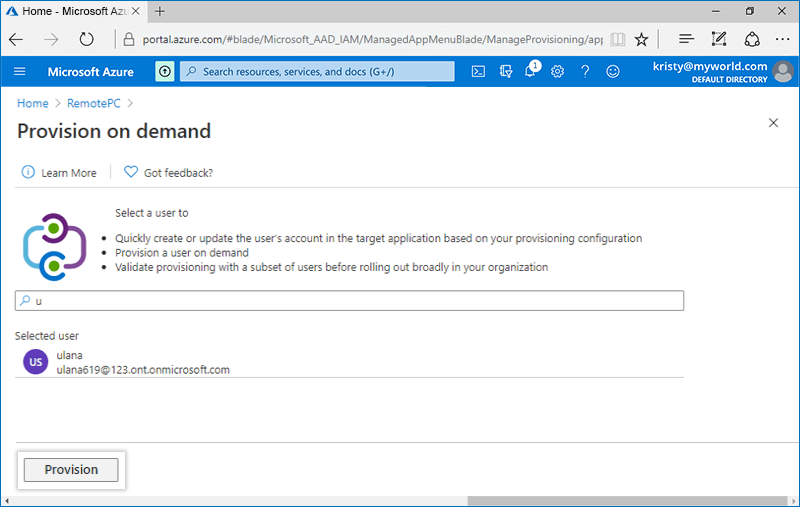Open the Azure portal hamburger menu

(20, 72)
